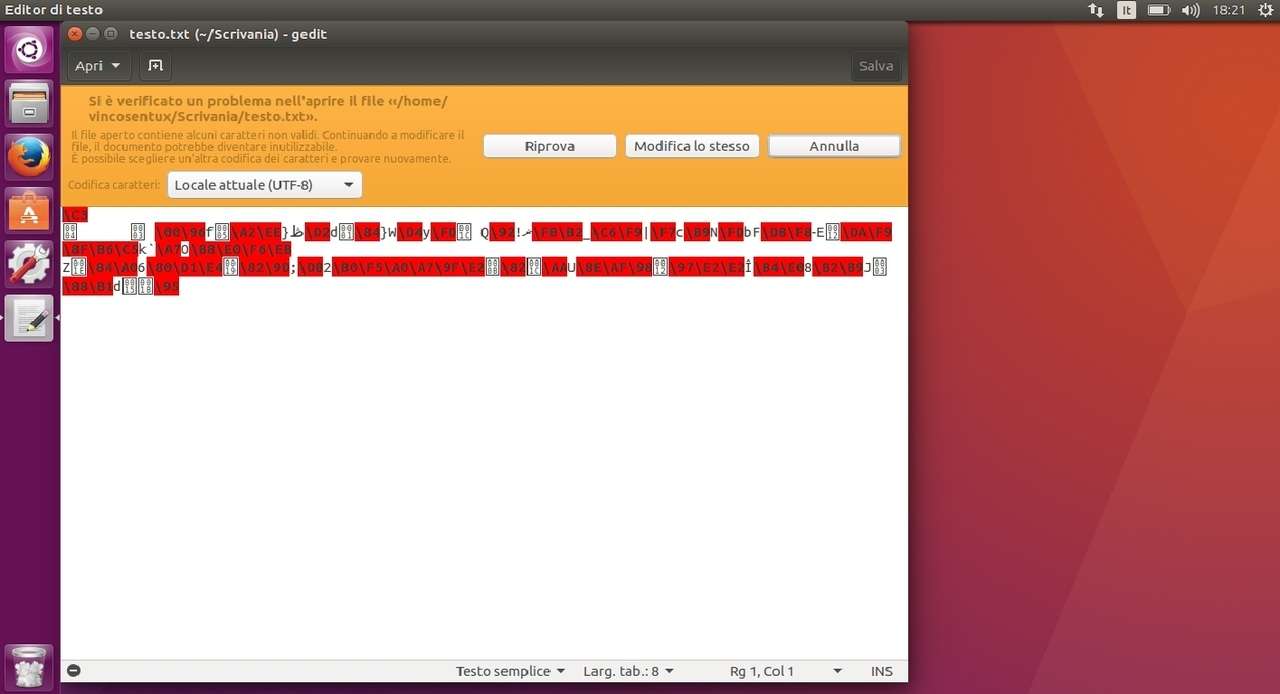Expand the Larg. tab. width dropdown
The image size is (1280, 694).
[x=628, y=671]
